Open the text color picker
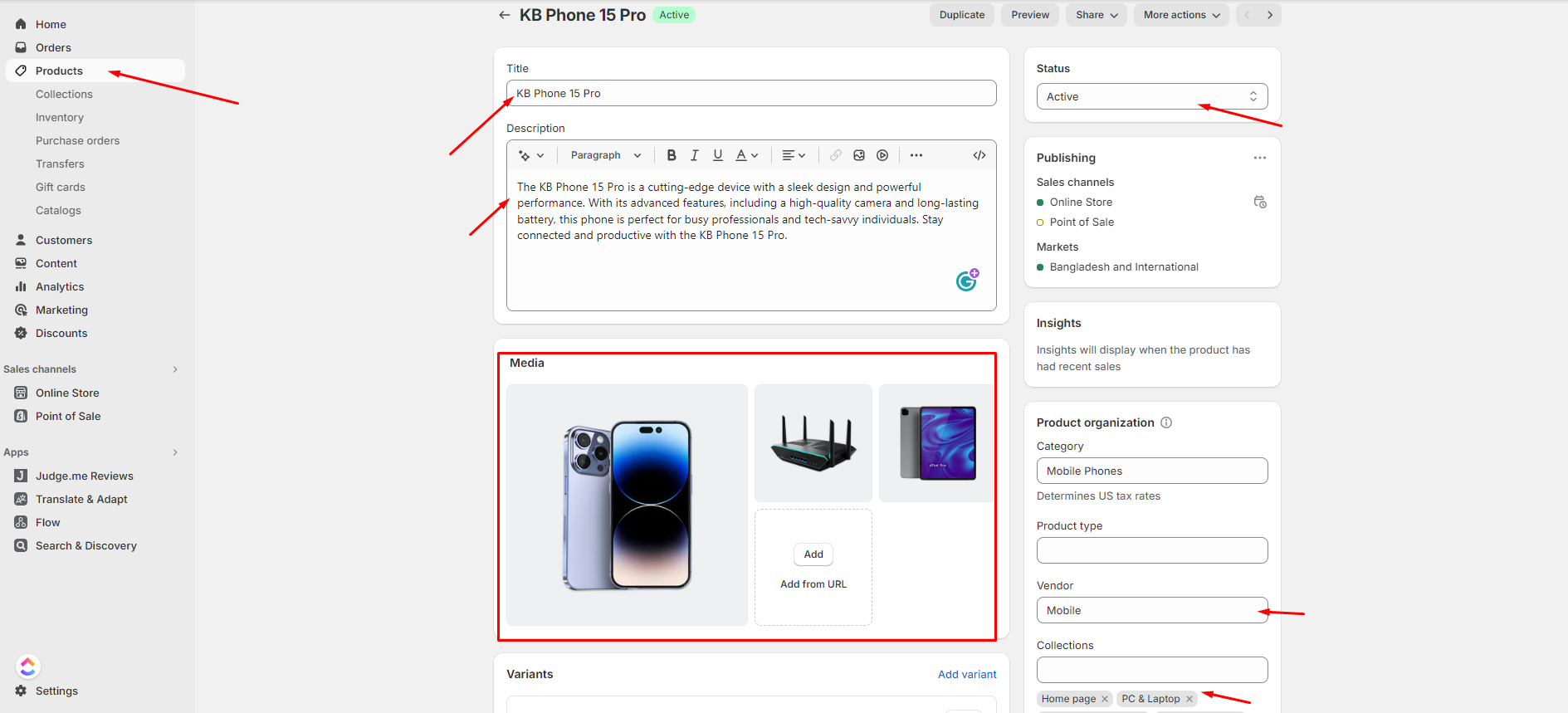Screen dimensions: 1568x713 (747, 155)
